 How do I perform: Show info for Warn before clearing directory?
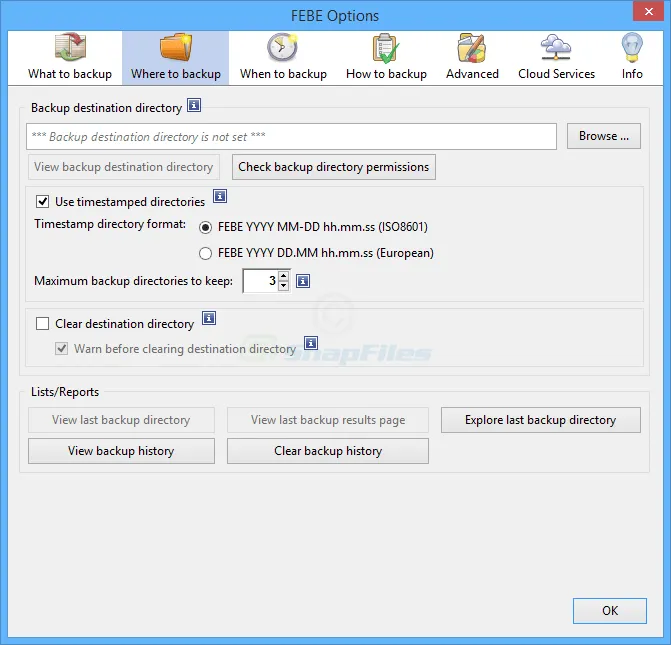(x=311, y=343)
